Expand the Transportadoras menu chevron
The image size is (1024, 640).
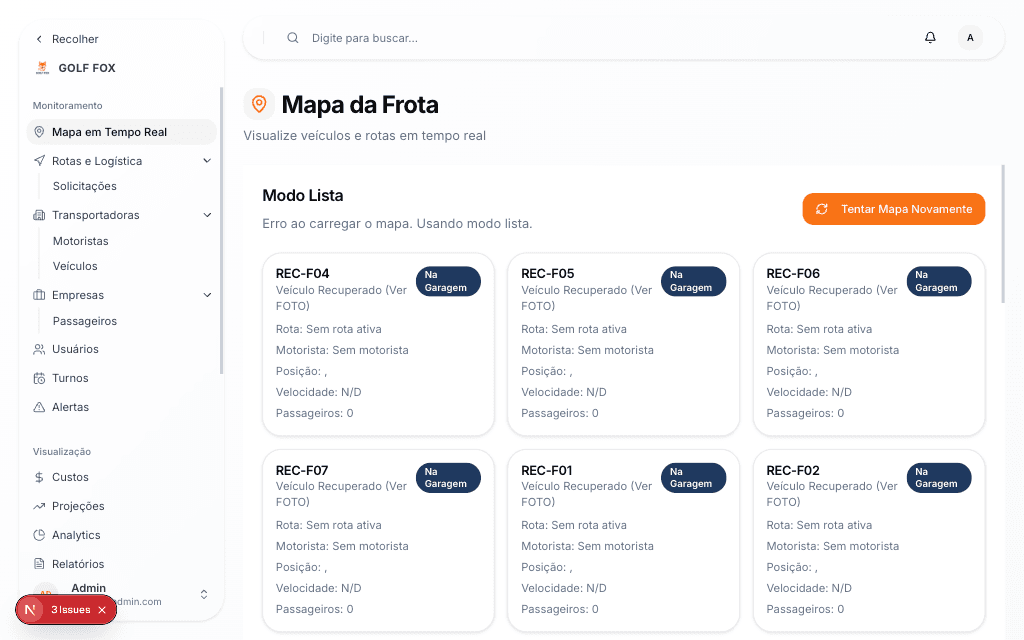pos(207,215)
